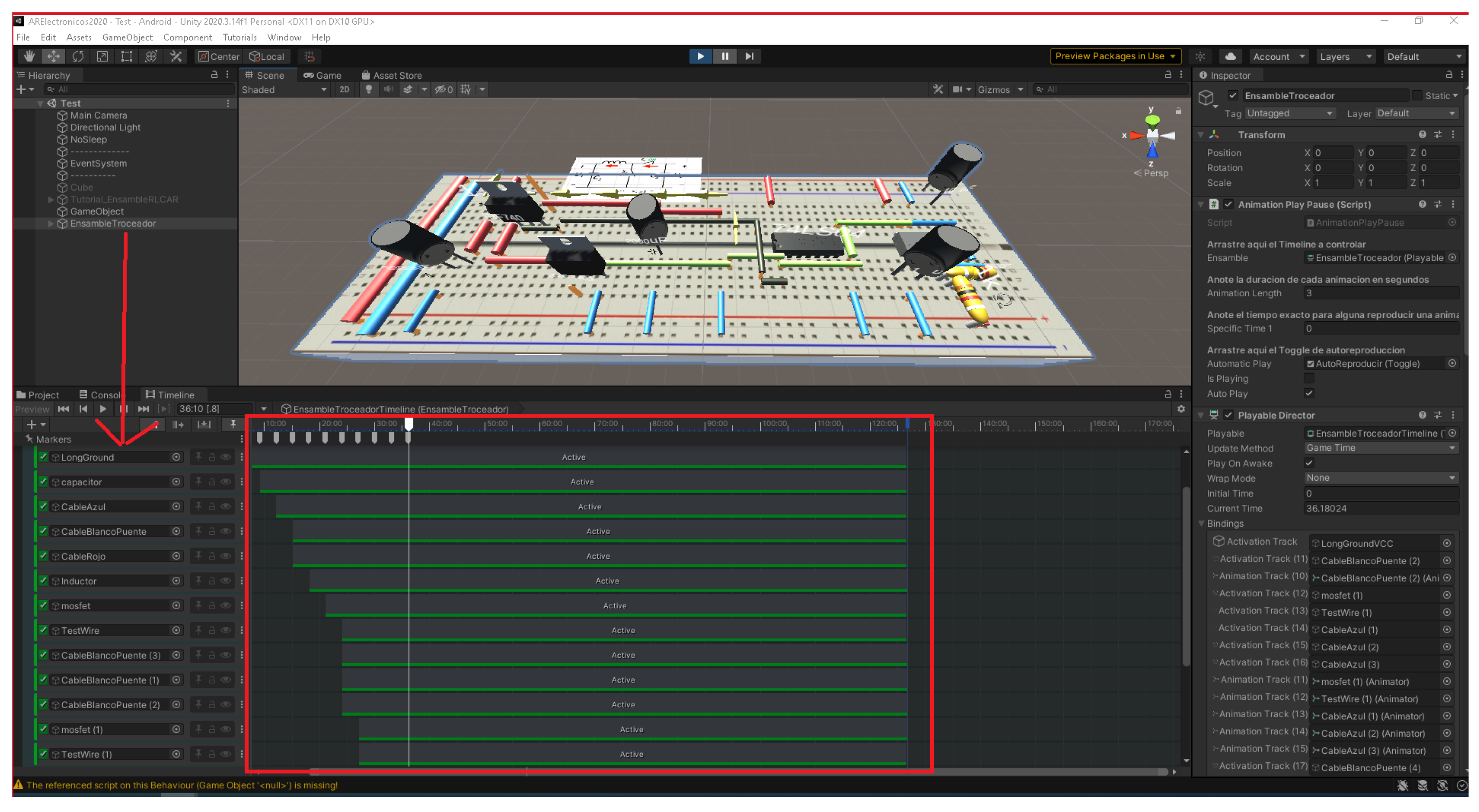The width and height of the screenshot is (1479, 812).
Task: Toggle scene lighting bulb icon
Action: 369,90
